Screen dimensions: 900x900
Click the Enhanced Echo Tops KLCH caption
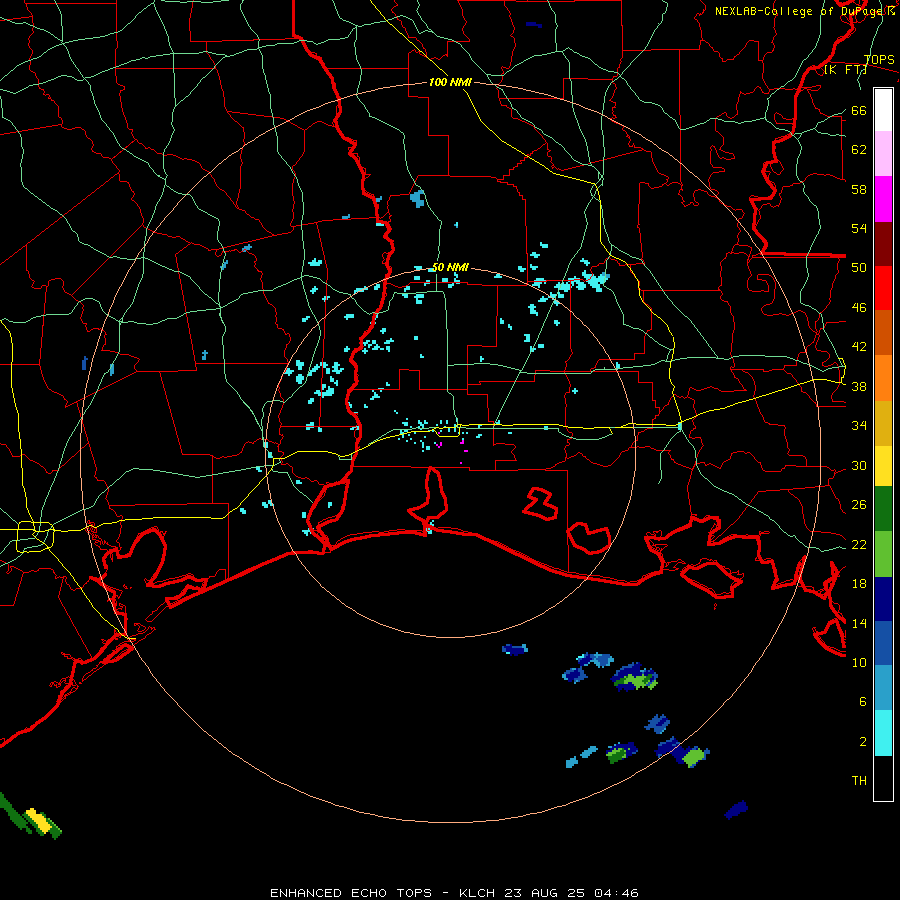454,893
